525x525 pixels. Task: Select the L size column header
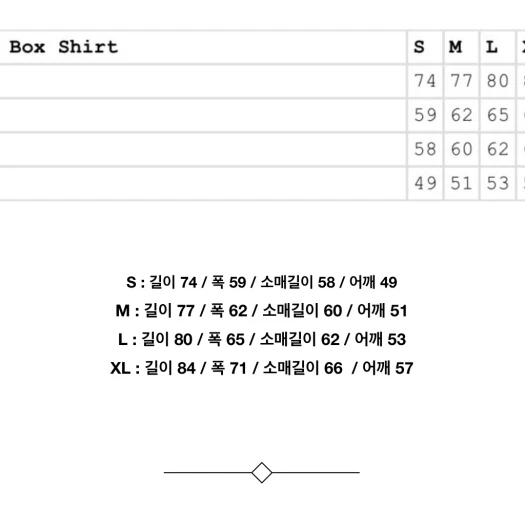pyautogui.click(x=498, y=47)
